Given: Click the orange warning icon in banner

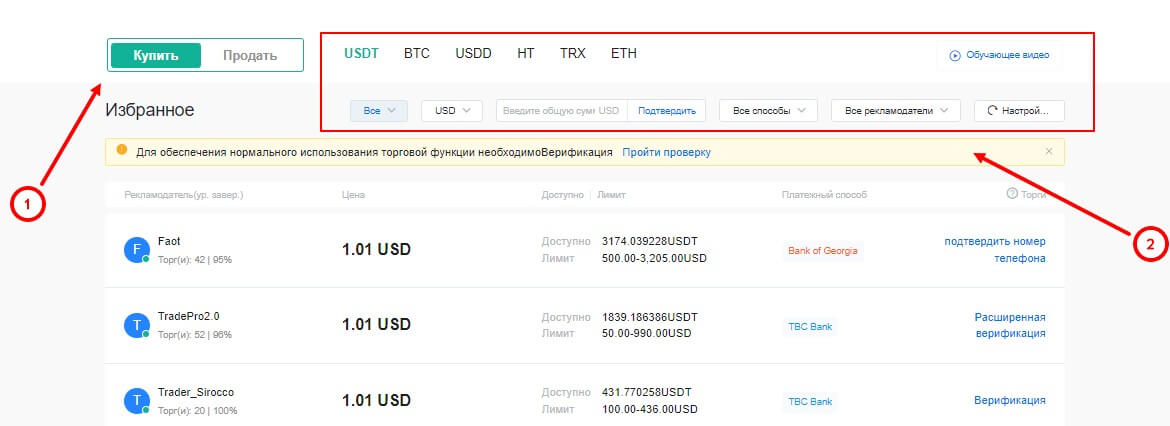Looking at the screenshot, I should pos(122,151).
